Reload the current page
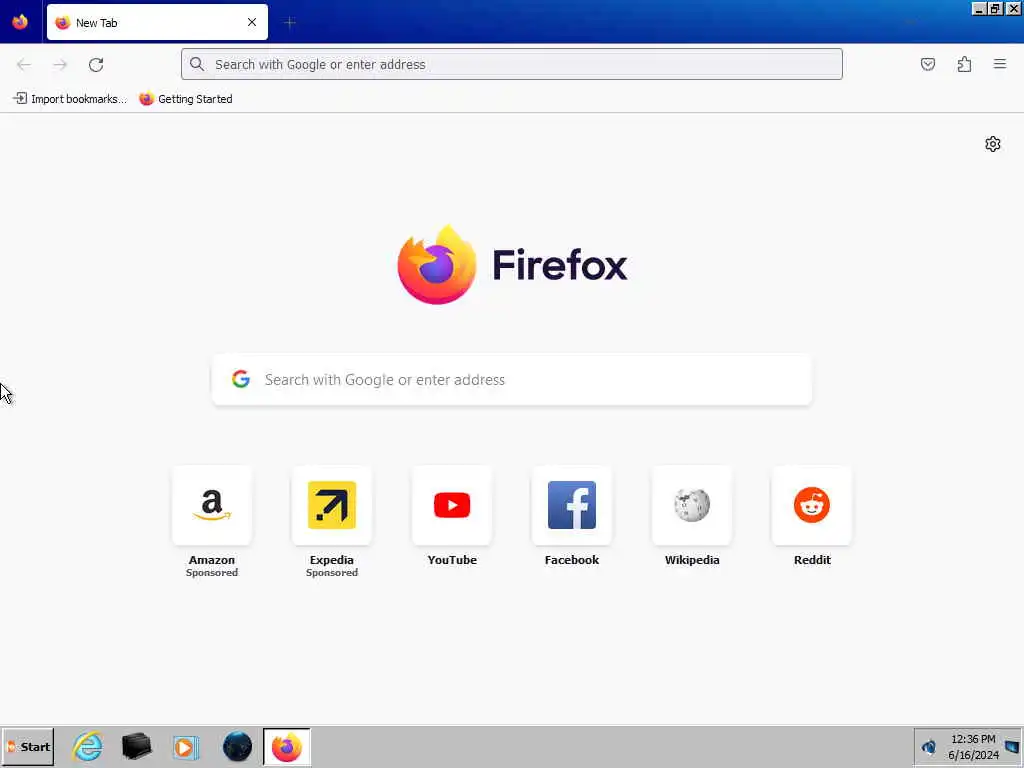Screen dimensions: 1024x768 pyautogui.click(x=96, y=64)
